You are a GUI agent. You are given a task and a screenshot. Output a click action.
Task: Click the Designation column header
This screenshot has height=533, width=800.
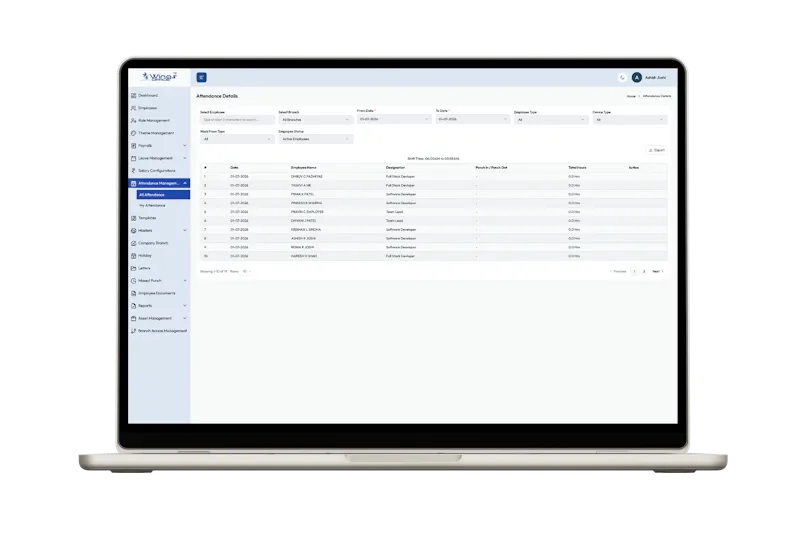pyautogui.click(x=395, y=168)
